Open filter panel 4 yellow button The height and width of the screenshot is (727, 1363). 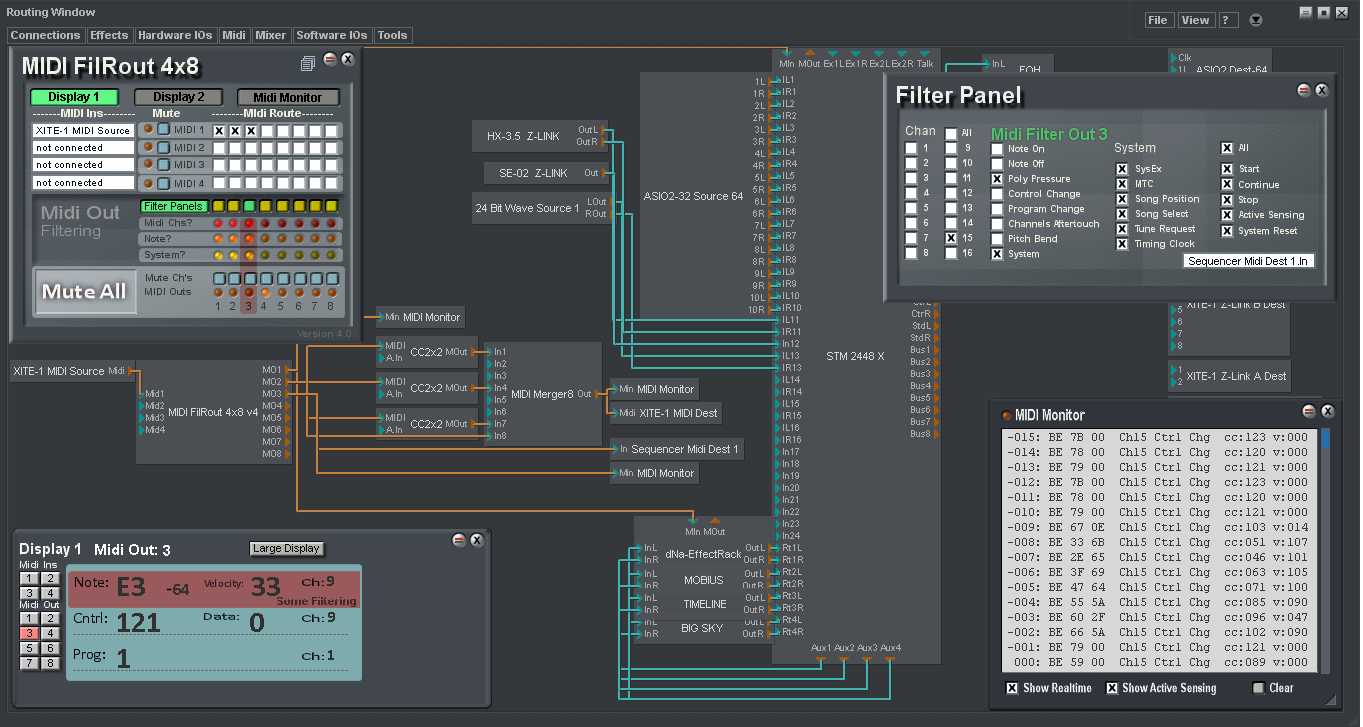(267, 206)
